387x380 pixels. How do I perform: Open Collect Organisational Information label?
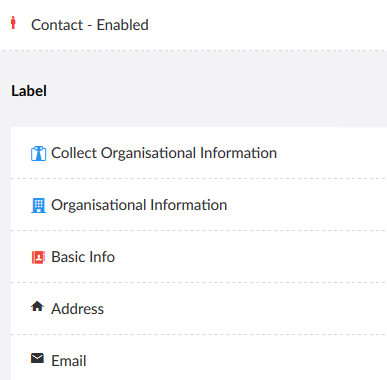[164, 153]
